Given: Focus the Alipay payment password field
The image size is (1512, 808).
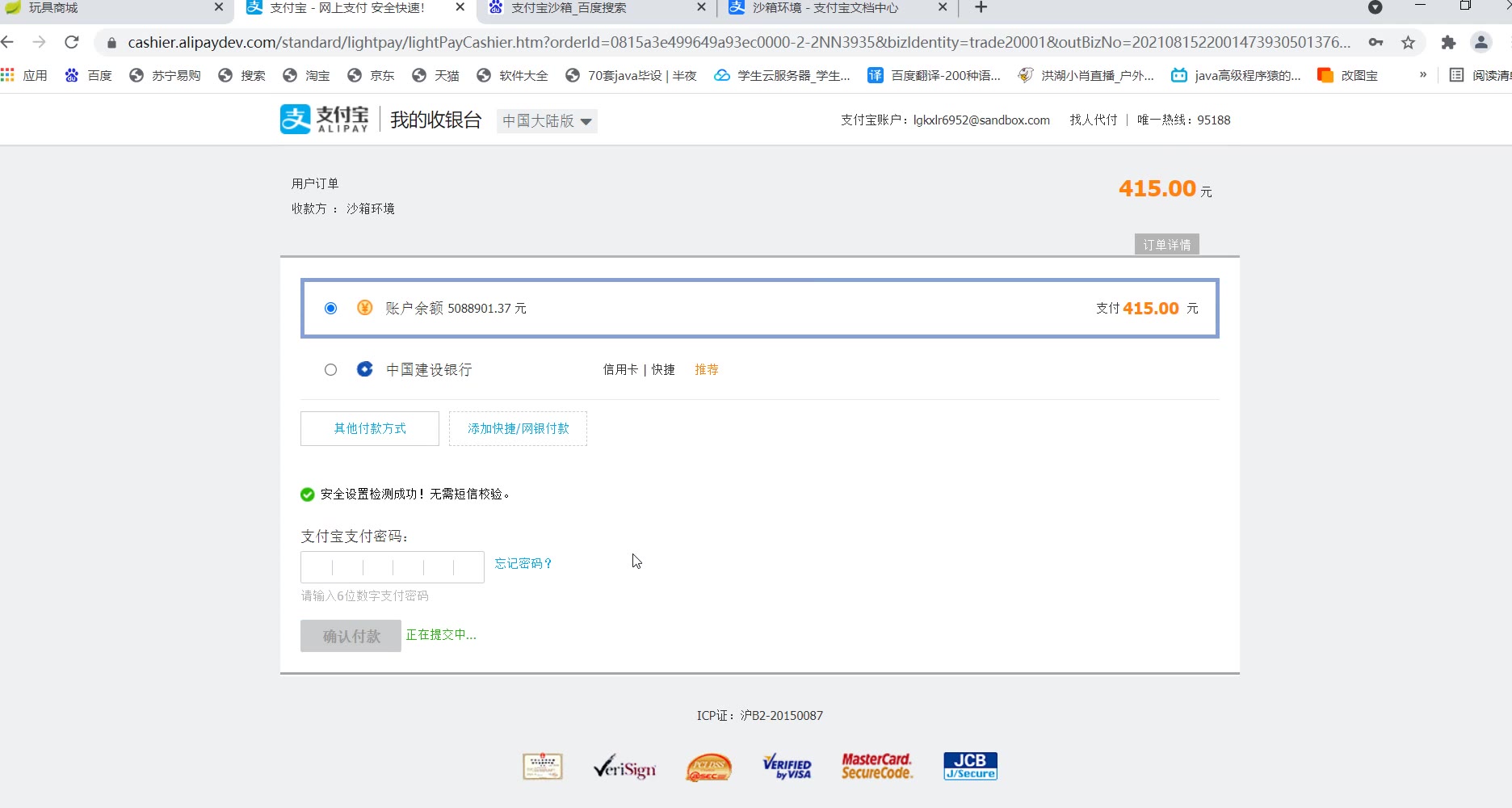Looking at the screenshot, I should pyautogui.click(x=393, y=567).
